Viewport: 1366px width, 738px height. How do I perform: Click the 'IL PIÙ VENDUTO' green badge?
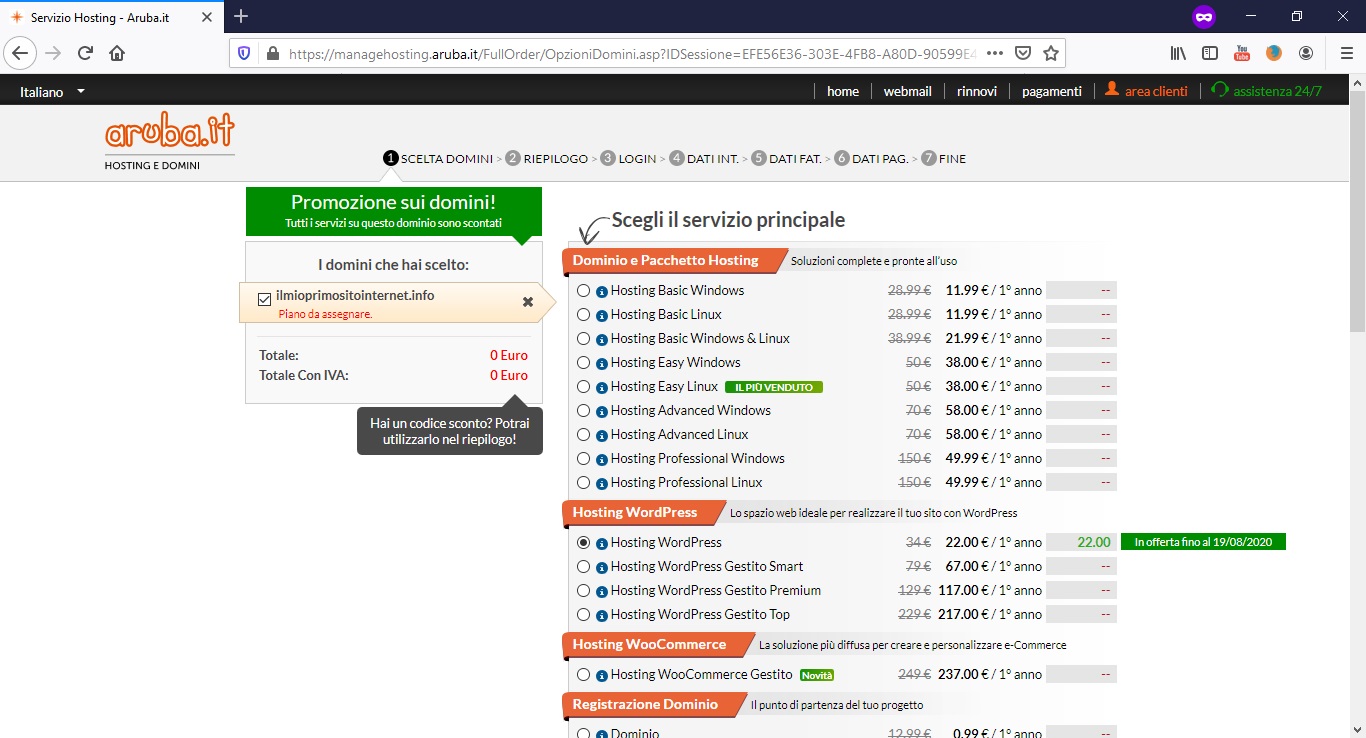click(774, 387)
